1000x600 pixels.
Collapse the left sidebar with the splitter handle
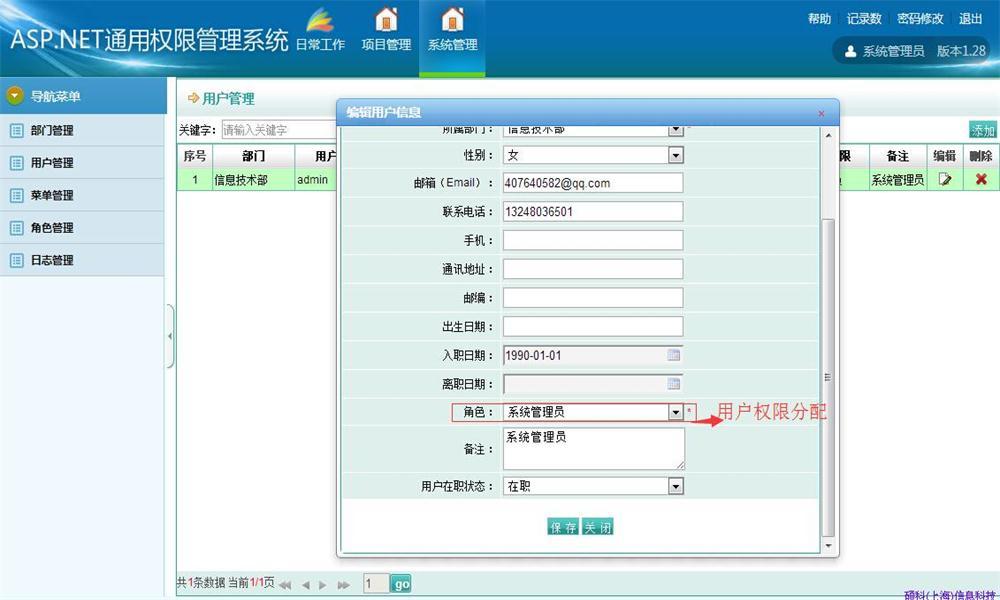point(170,336)
